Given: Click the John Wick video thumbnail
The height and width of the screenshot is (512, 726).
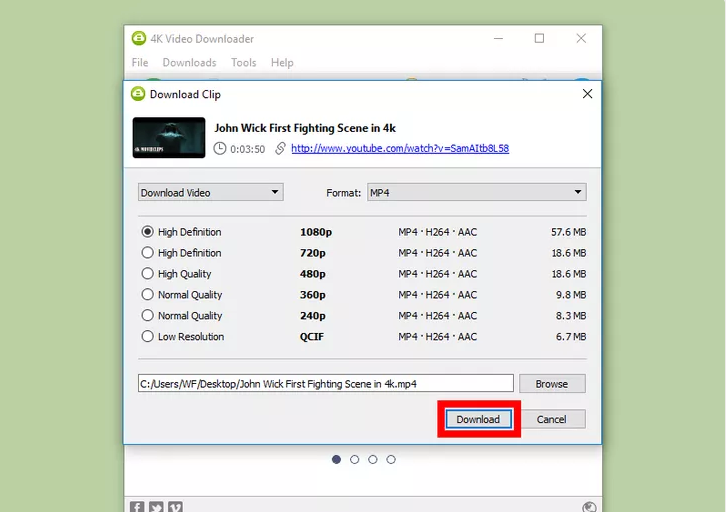Looking at the screenshot, I should [169, 137].
